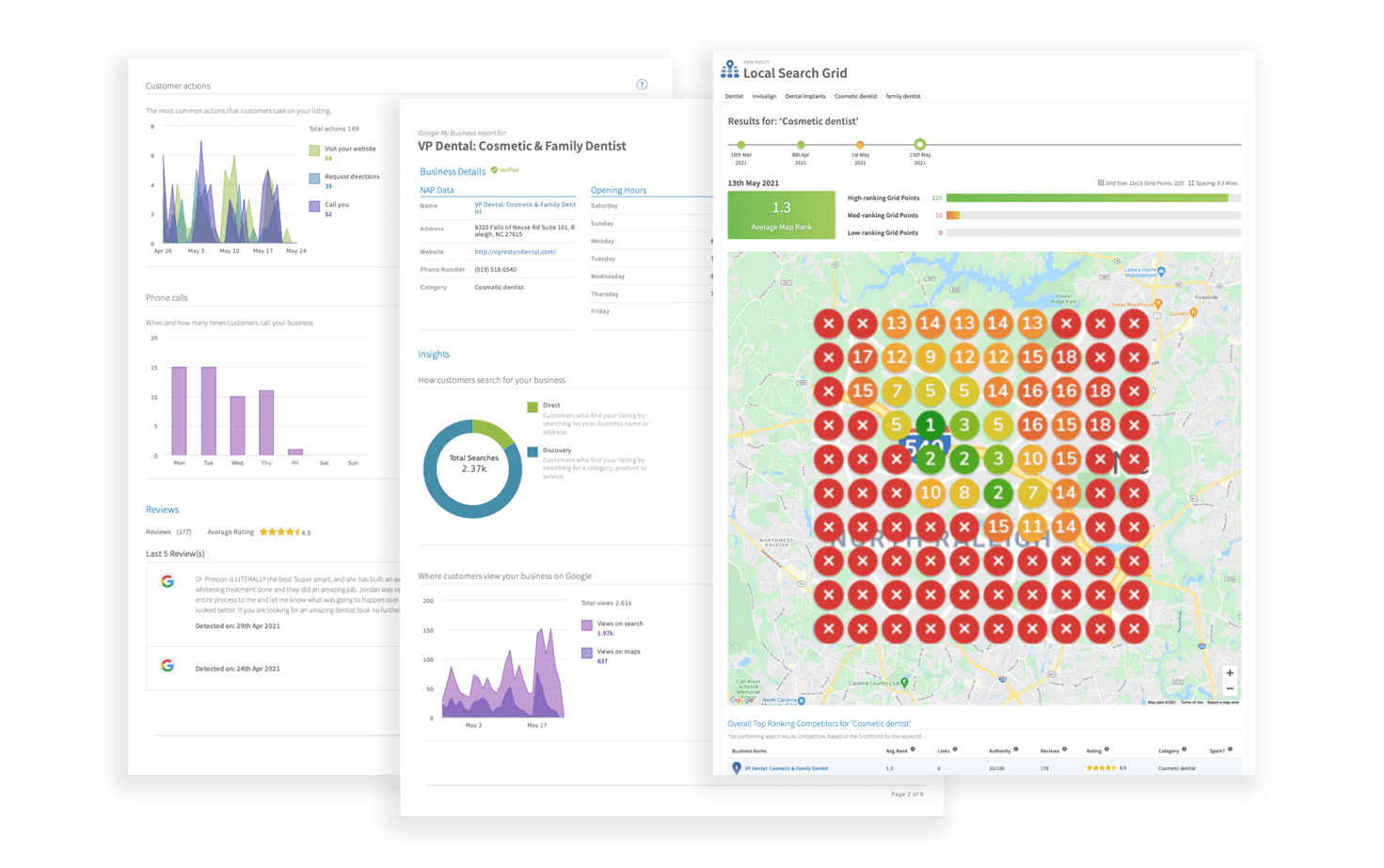This screenshot has height=868, width=1384.
Task: Click the Business Details heading
Action: pos(453,171)
